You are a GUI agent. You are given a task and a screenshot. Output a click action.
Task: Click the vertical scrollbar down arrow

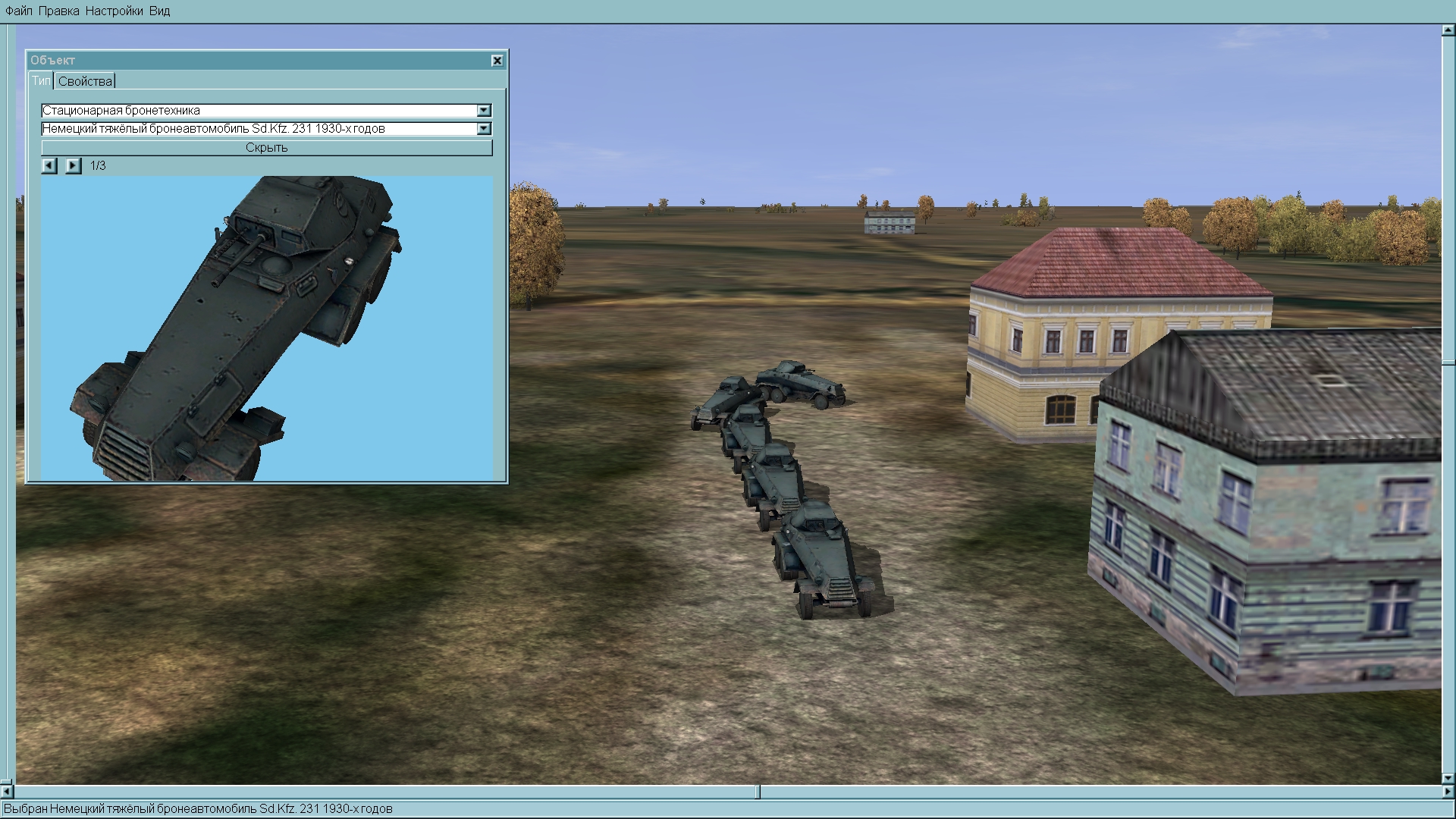pos(1448,778)
